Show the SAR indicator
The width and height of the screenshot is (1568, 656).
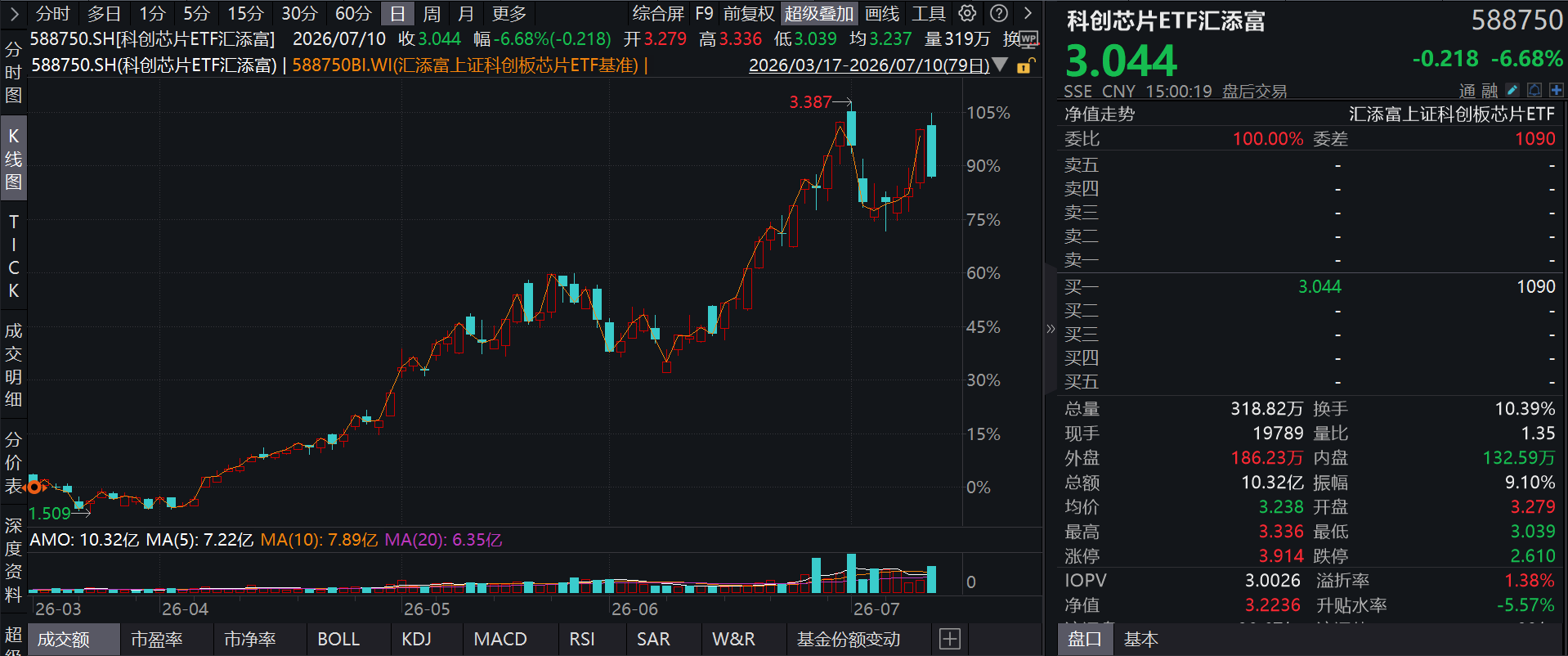(x=653, y=639)
